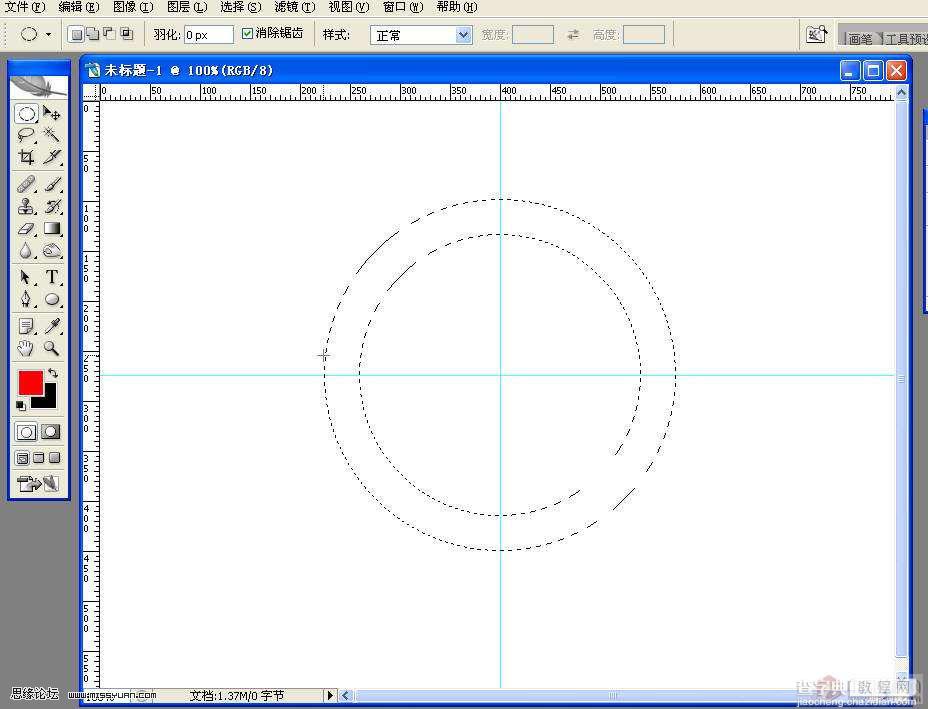Open the 帮助 menu
928x709 pixels.
pos(457,7)
